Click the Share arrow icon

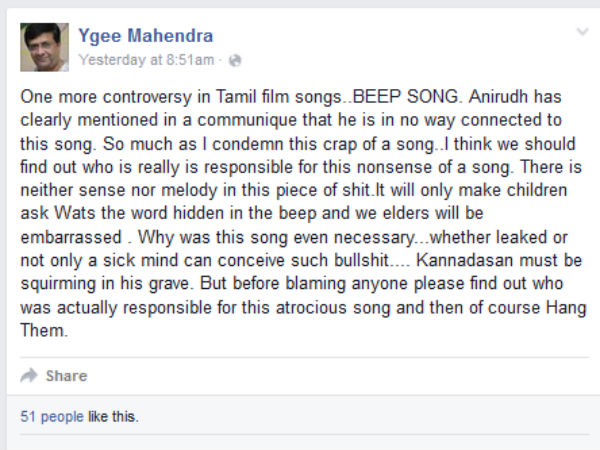(x=29, y=376)
